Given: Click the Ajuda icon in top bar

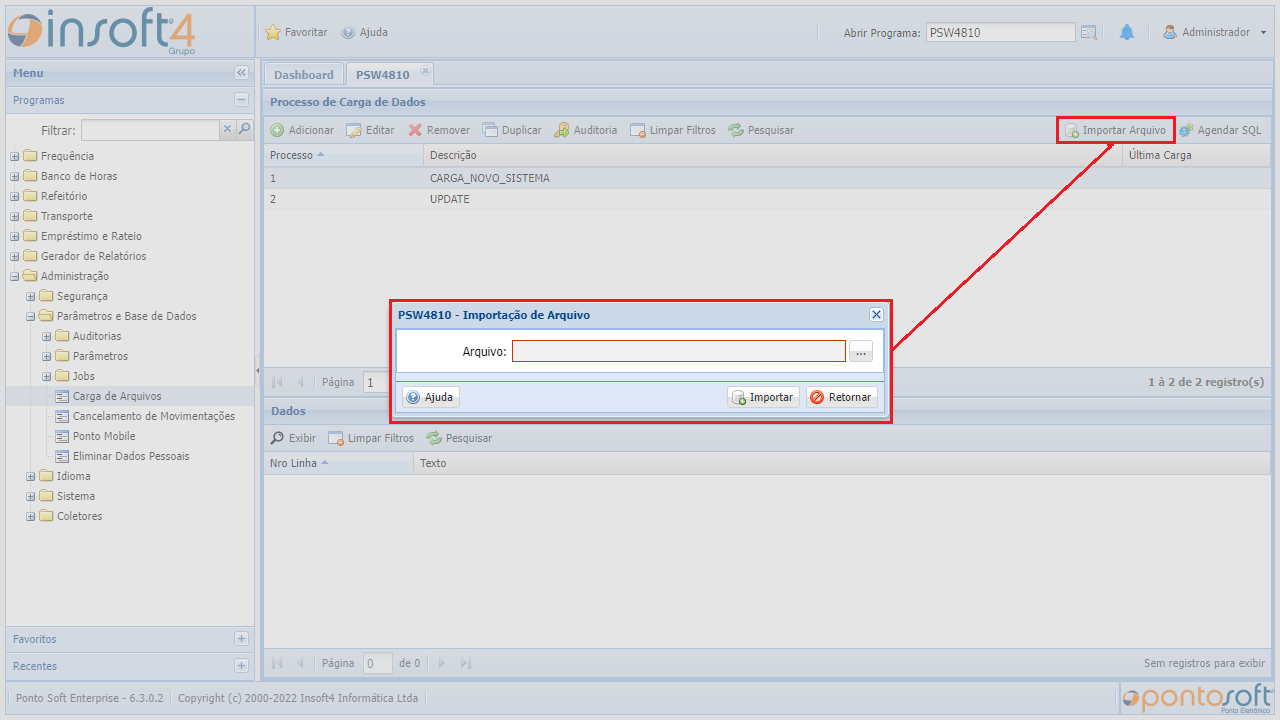Looking at the screenshot, I should [348, 32].
